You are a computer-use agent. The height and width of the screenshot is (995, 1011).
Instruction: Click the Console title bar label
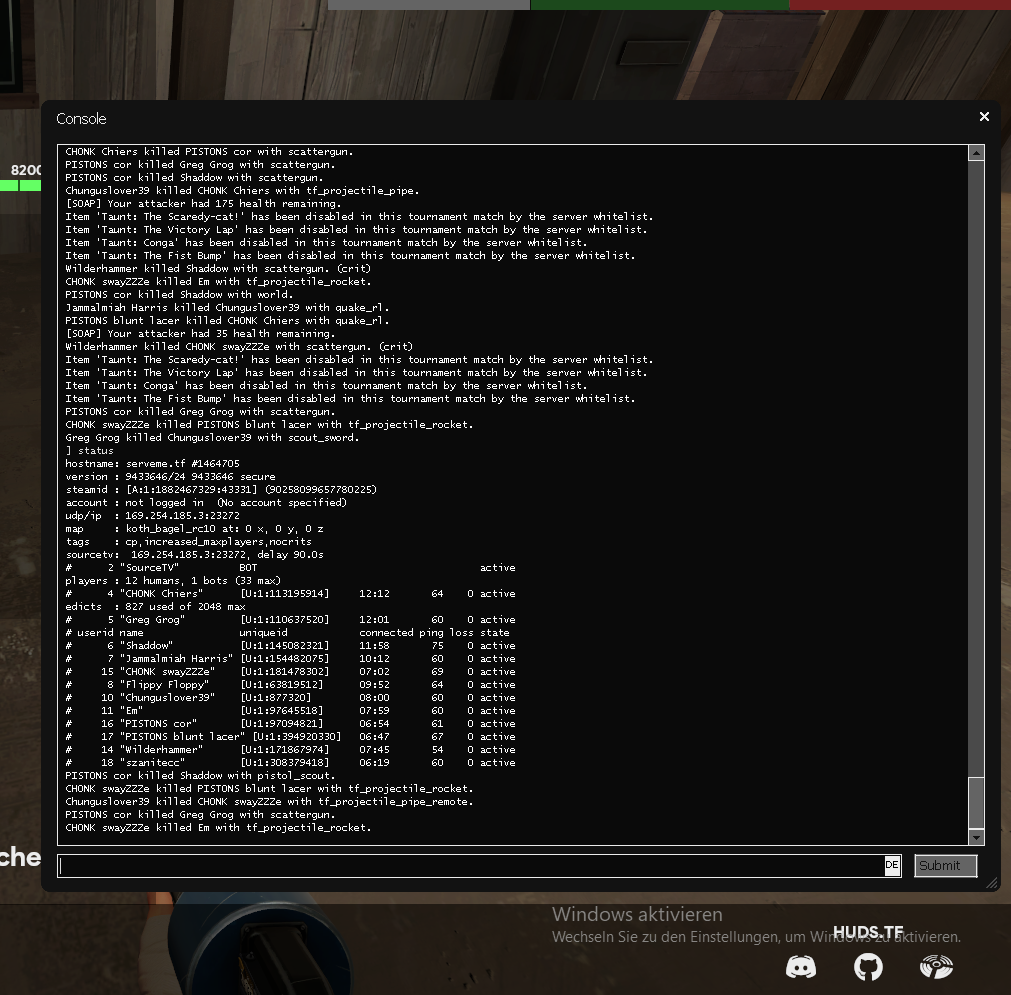pyautogui.click(x=82, y=119)
